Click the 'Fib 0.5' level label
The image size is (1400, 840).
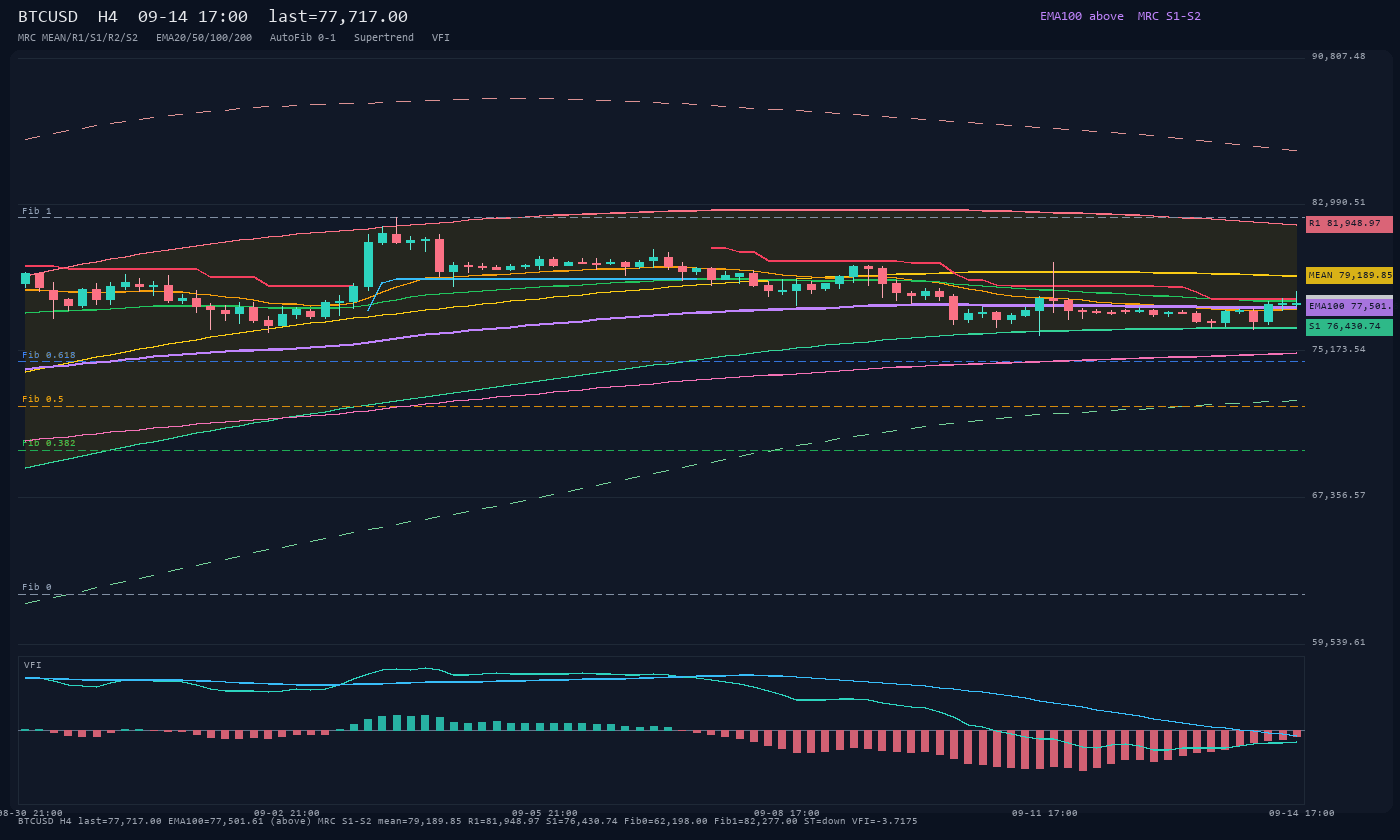tap(43, 399)
